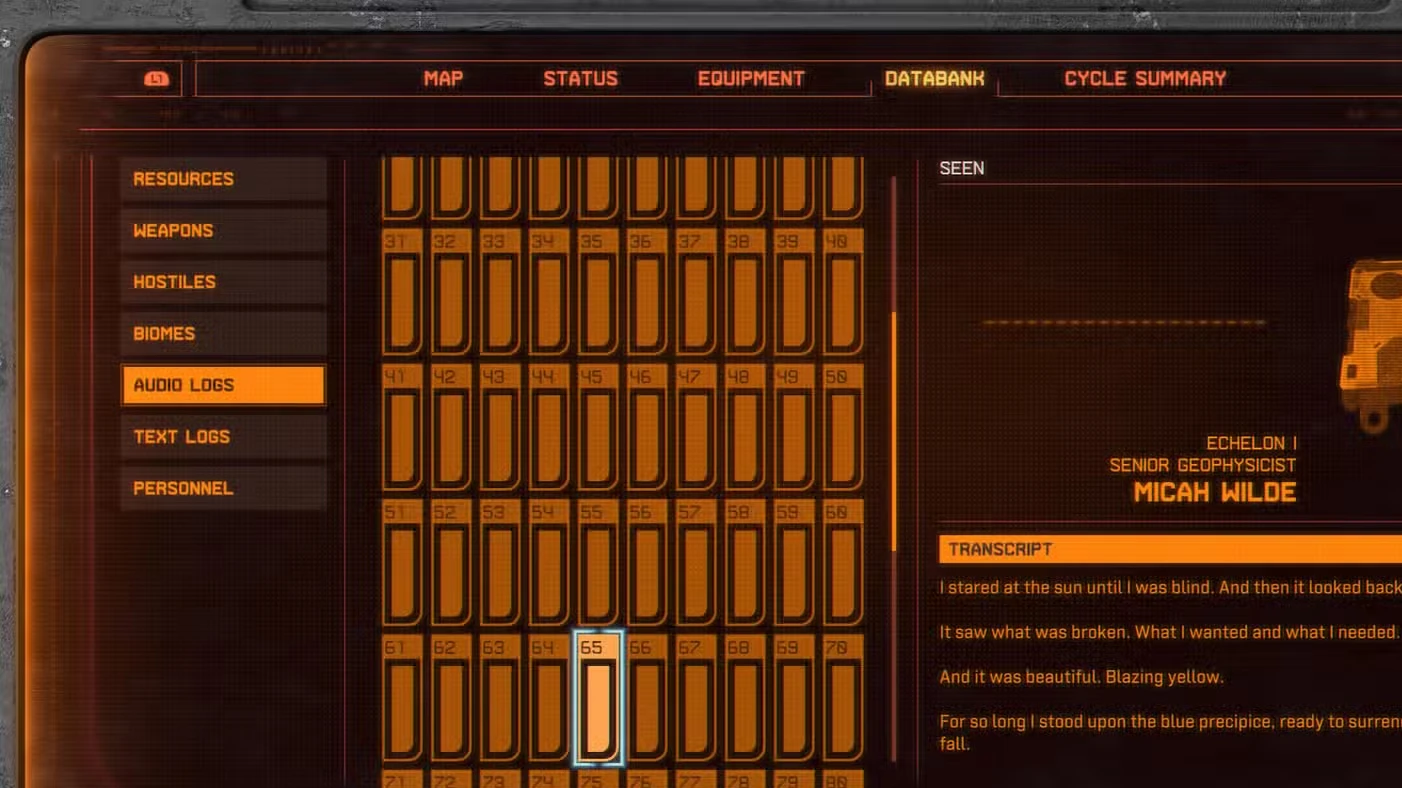Select audio log 43
This screenshot has width=1402, height=788.
pyautogui.click(x=499, y=427)
